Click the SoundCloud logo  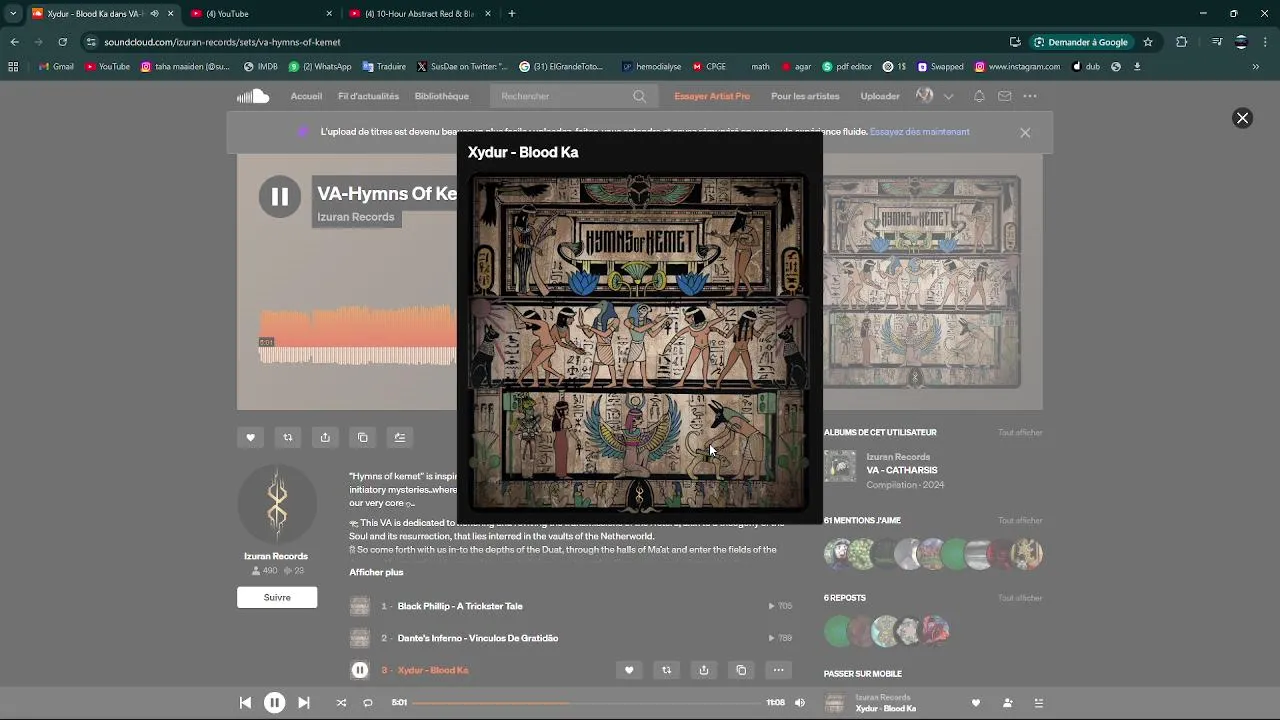pos(253,96)
